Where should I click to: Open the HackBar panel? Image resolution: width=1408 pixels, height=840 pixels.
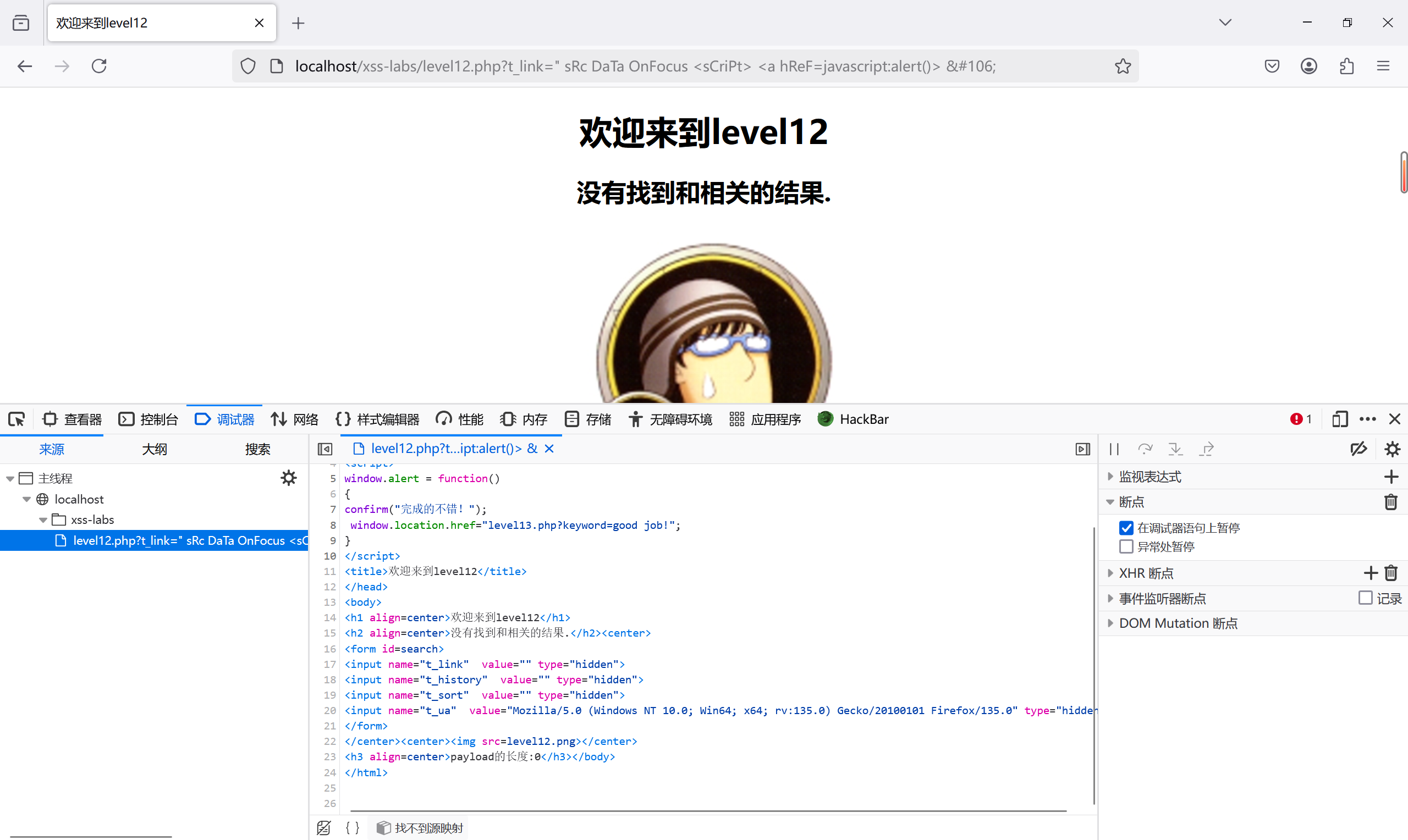853,419
